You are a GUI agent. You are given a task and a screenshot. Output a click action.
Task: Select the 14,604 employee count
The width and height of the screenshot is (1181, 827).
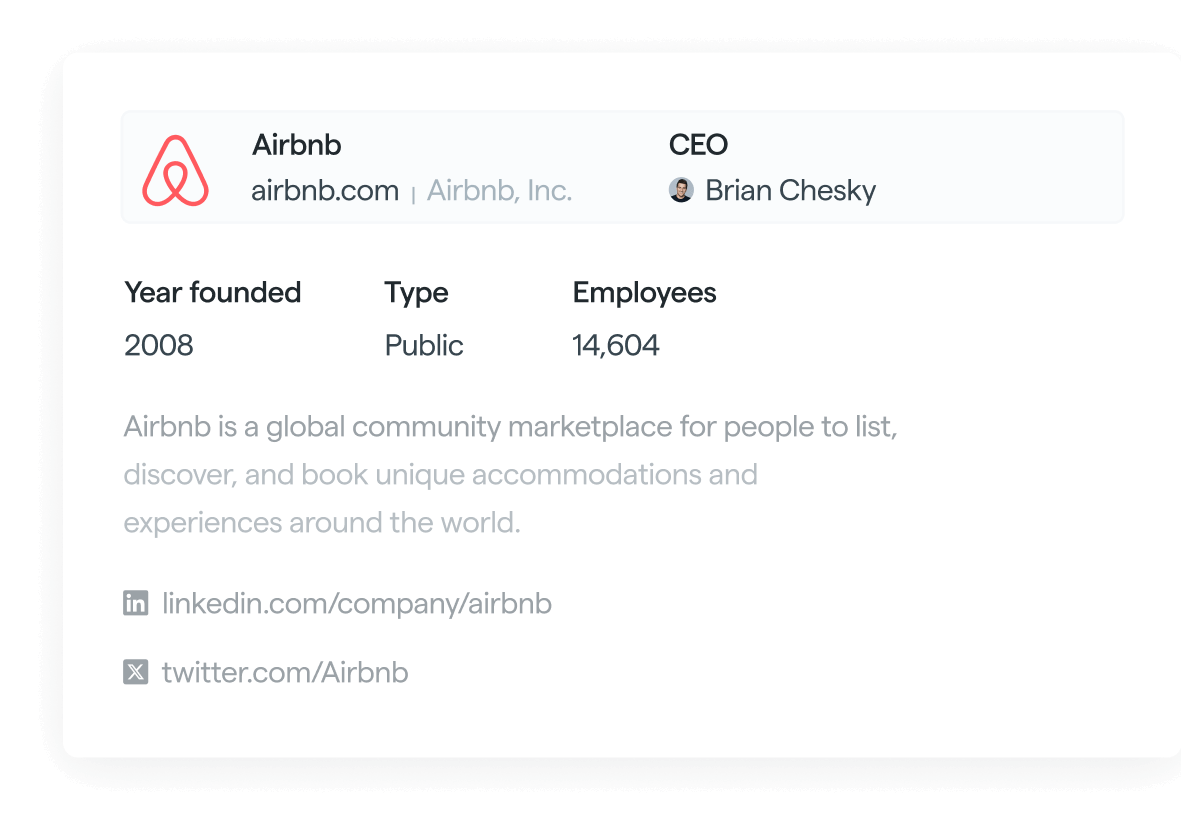point(615,345)
